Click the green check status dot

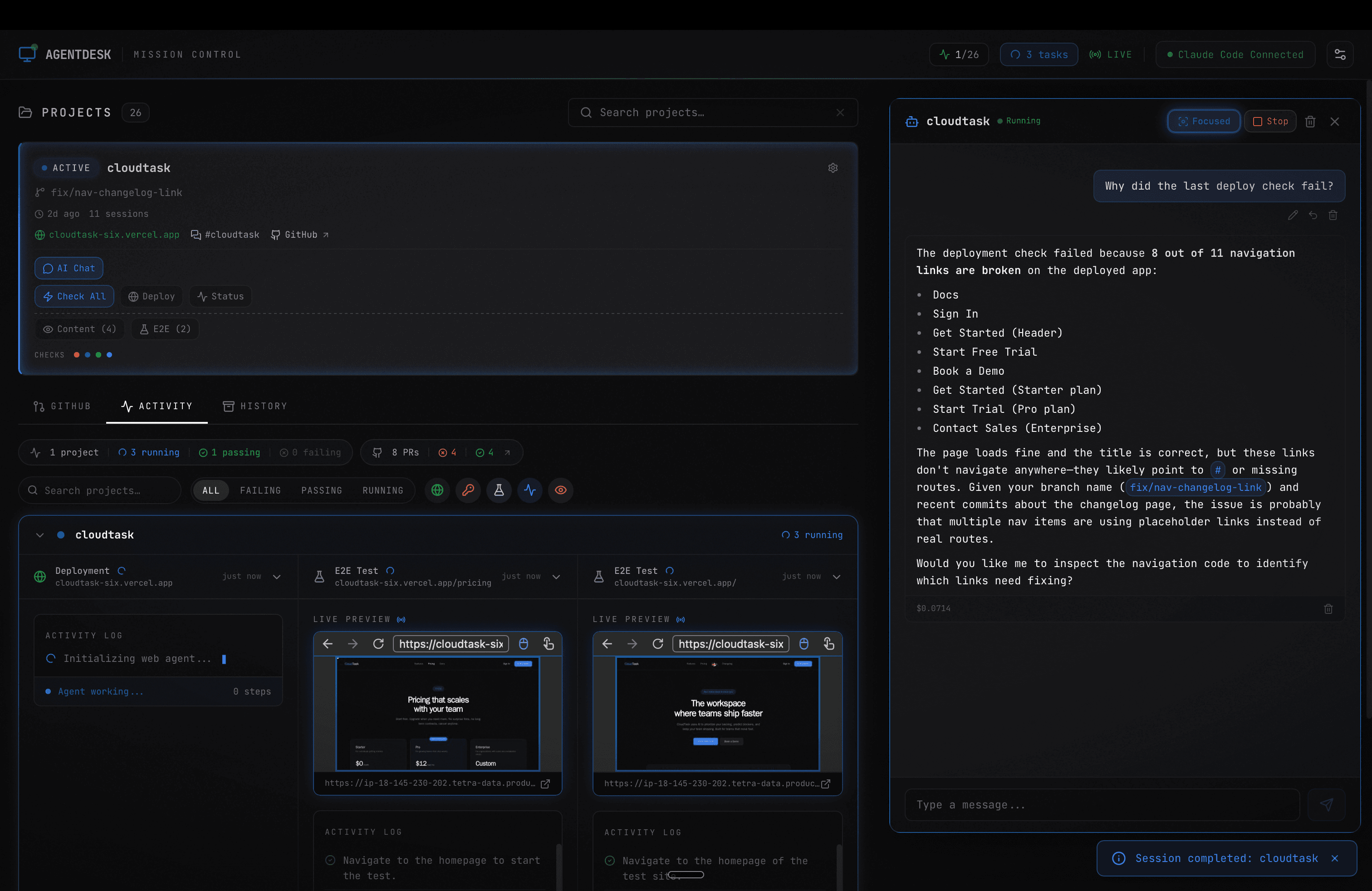coord(98,355)
